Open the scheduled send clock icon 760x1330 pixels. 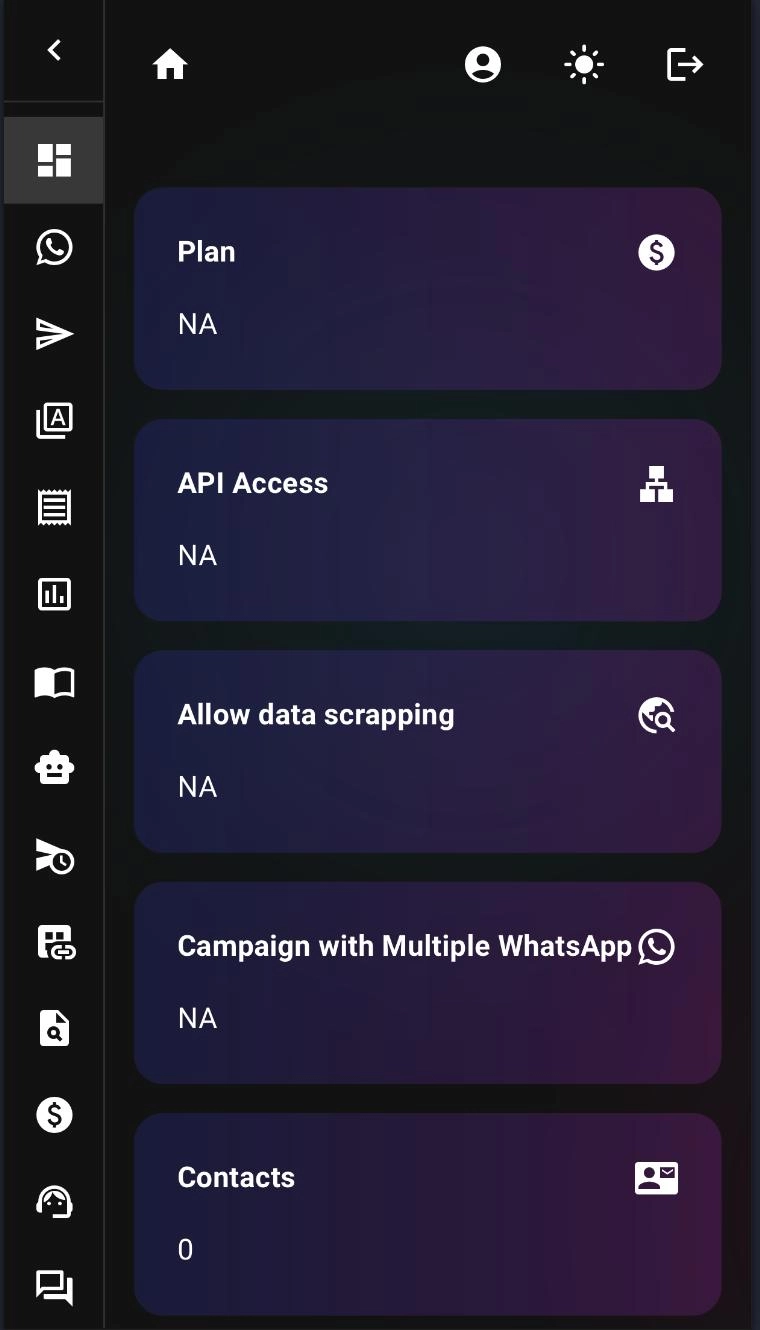tap(54, 856)
